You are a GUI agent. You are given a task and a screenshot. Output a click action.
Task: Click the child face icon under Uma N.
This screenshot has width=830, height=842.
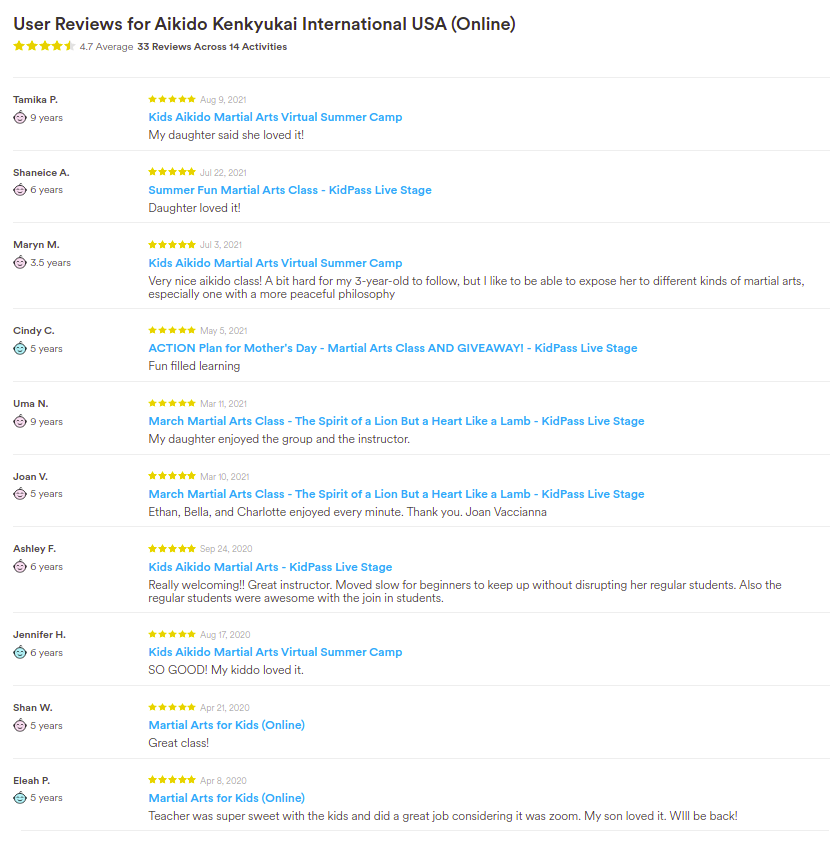[20, 422]
